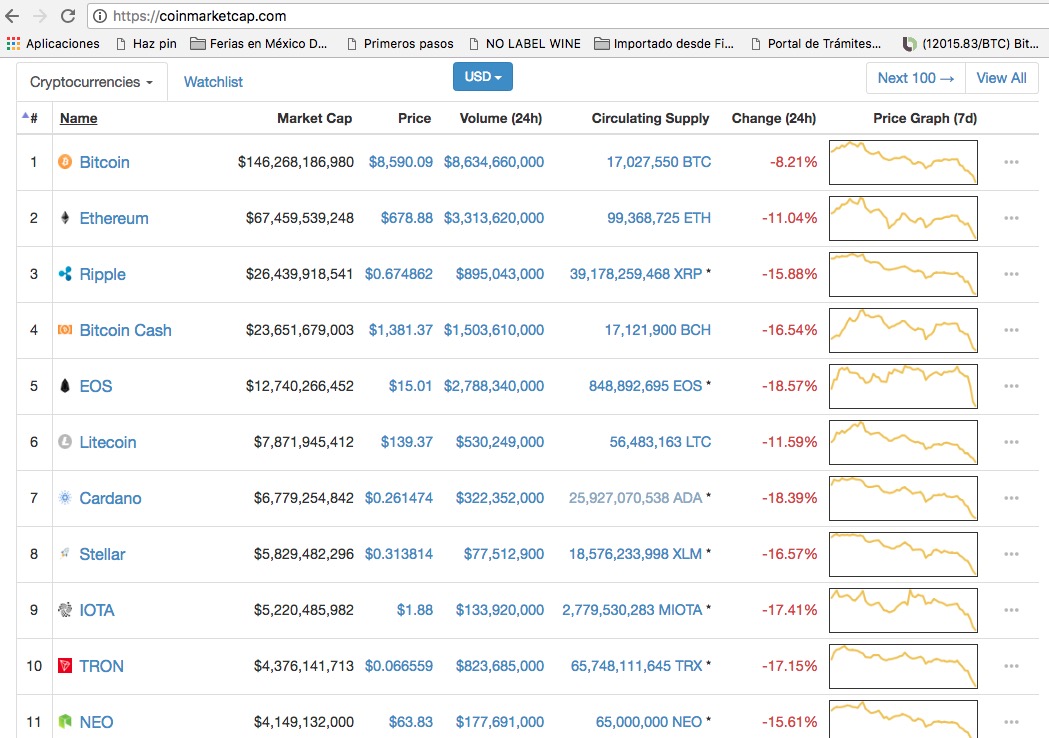Click the TRON red logo icon
This screenshot has width=1049, height=738.
65,666
